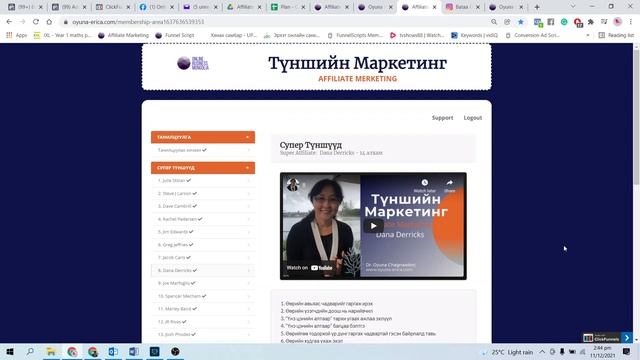This screenshot has height=360, width=640.
Task: Open the browser home page icon
Action: 49,22
